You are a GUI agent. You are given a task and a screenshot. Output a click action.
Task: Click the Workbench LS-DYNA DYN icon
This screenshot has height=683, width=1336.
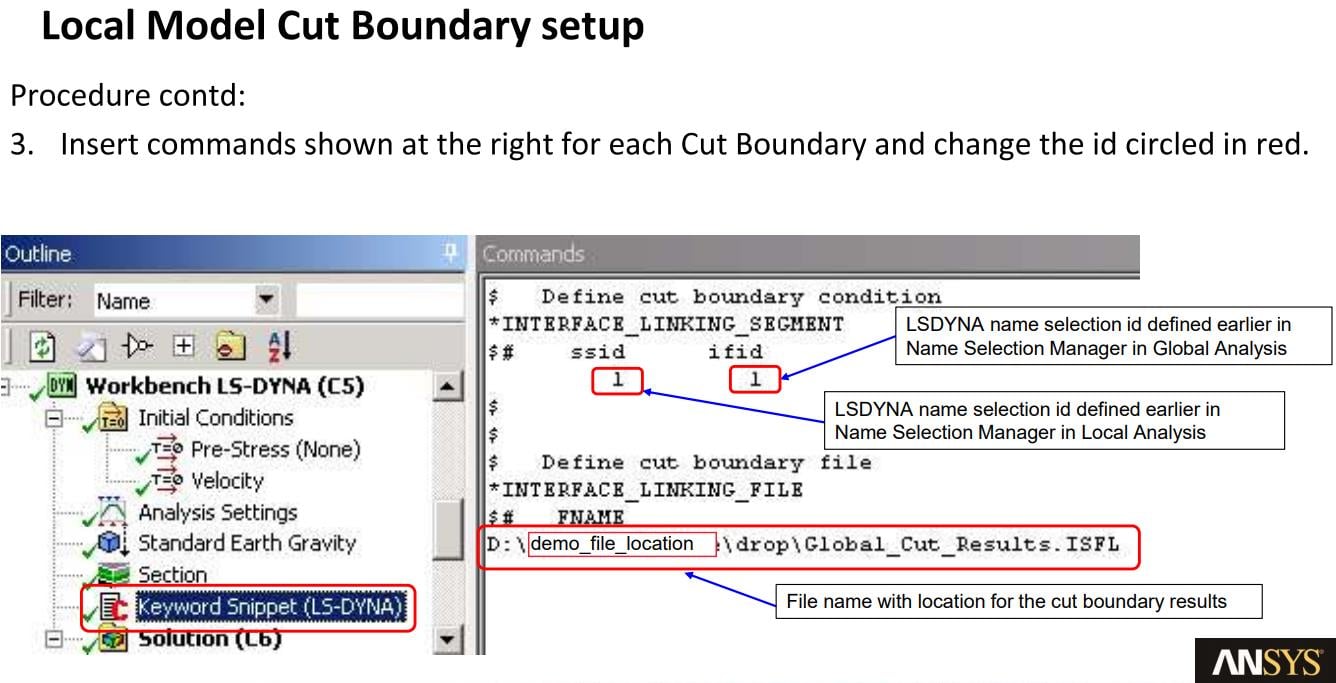(x=62, y=386)
